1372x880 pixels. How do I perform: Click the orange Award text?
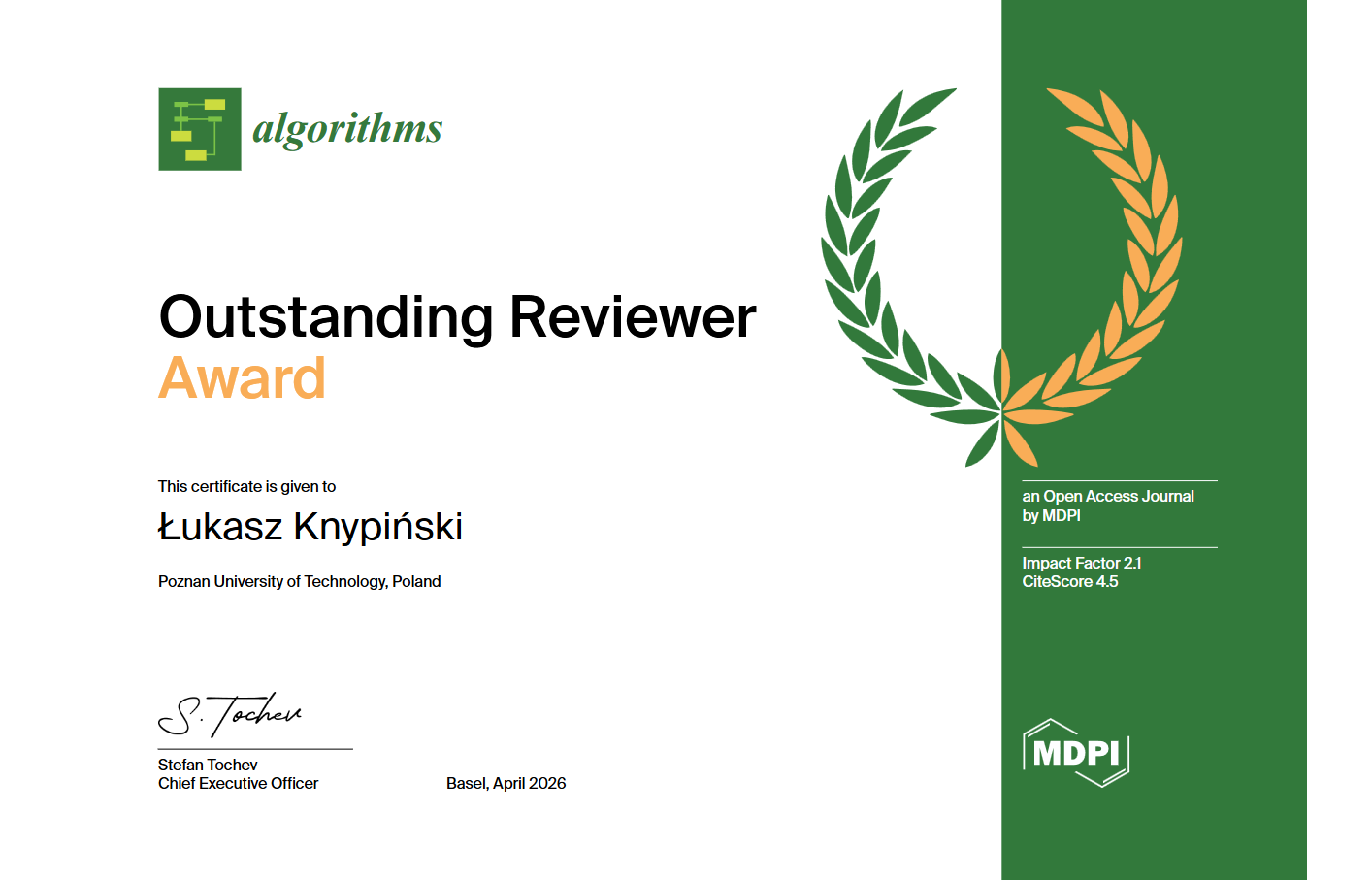coord(243,380)
